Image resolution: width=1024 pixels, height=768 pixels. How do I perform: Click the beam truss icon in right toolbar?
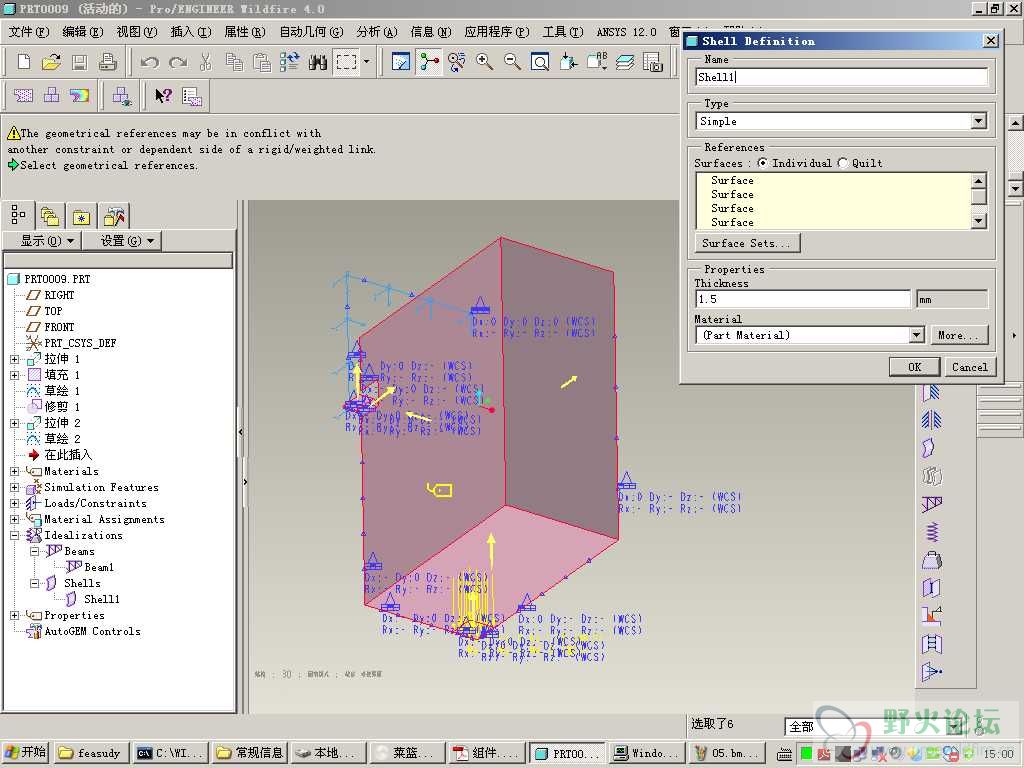tap(932, 504)
